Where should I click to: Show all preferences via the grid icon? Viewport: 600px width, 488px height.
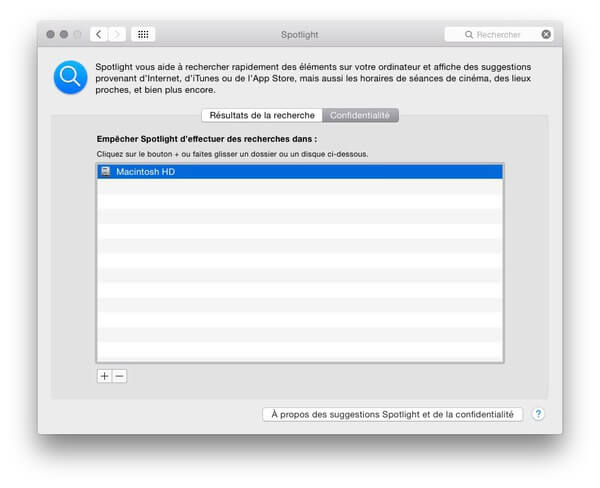143,34
